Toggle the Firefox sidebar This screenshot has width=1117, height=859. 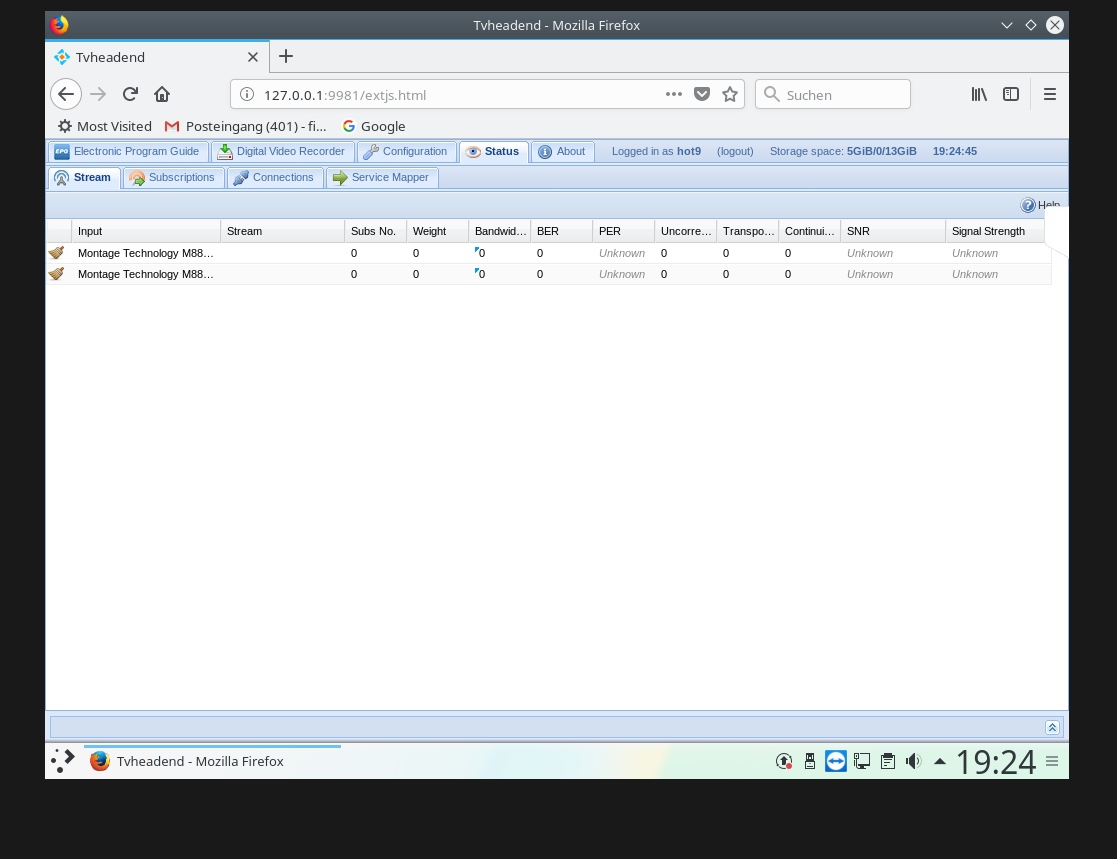tap(1011, 94)
